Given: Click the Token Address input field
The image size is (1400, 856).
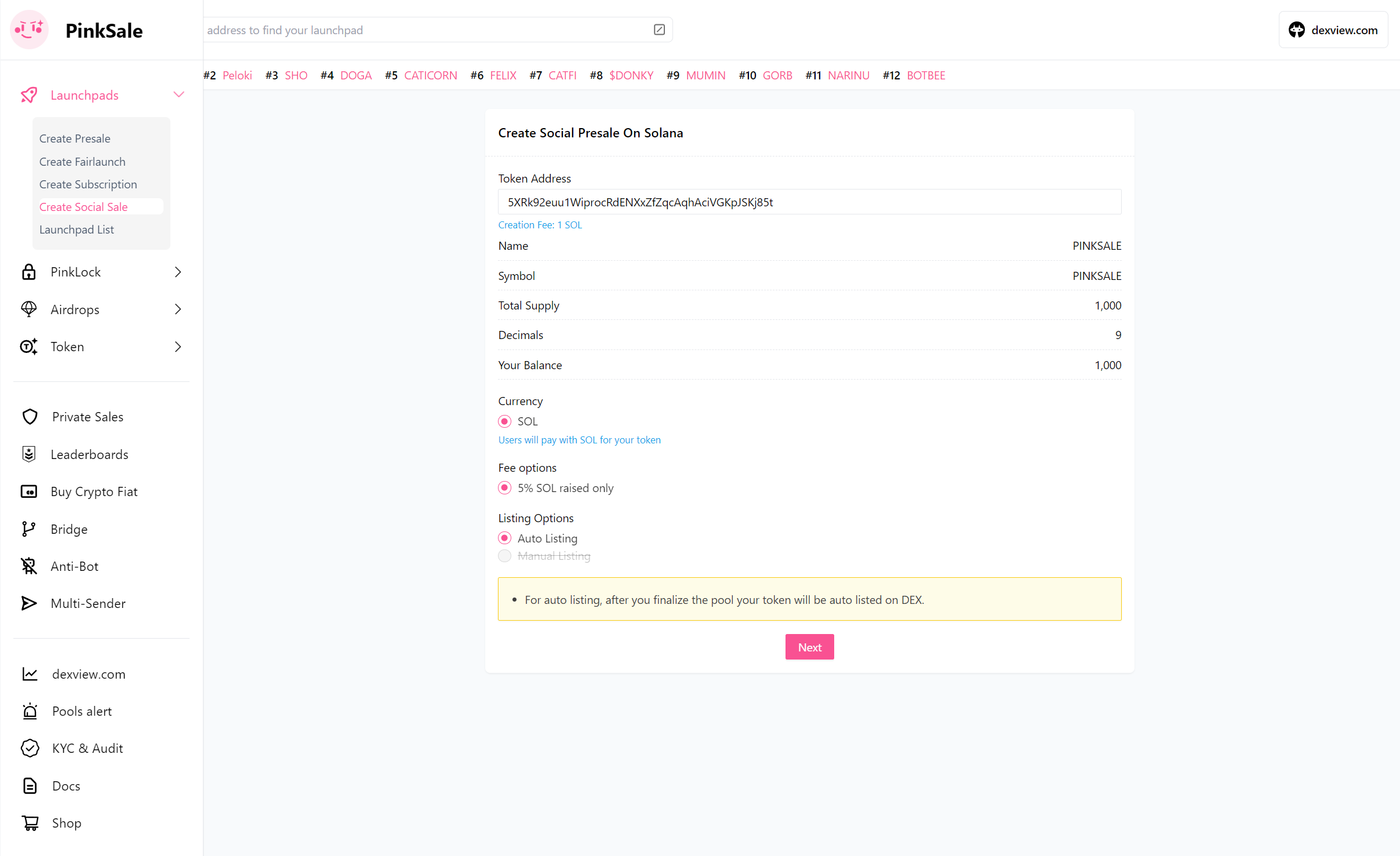Looking at the screenshot, I should coord(809,202).
